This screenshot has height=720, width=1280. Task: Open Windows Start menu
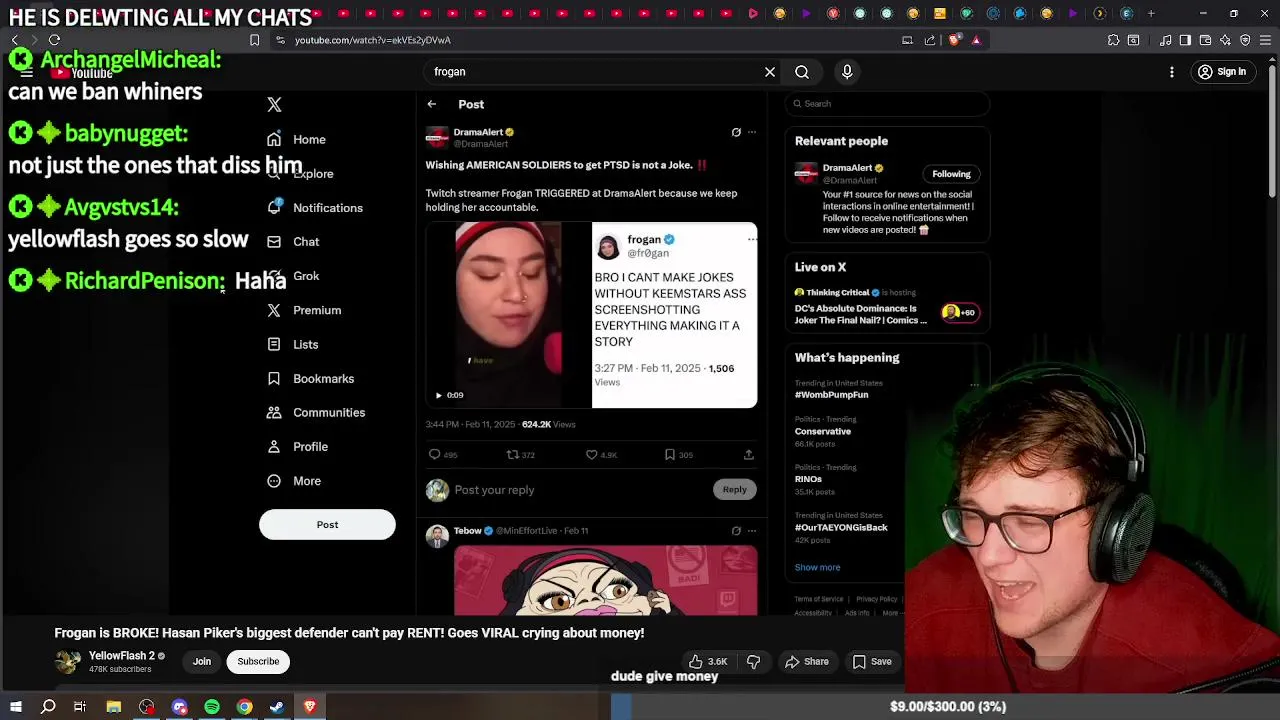tap(16, 707)
